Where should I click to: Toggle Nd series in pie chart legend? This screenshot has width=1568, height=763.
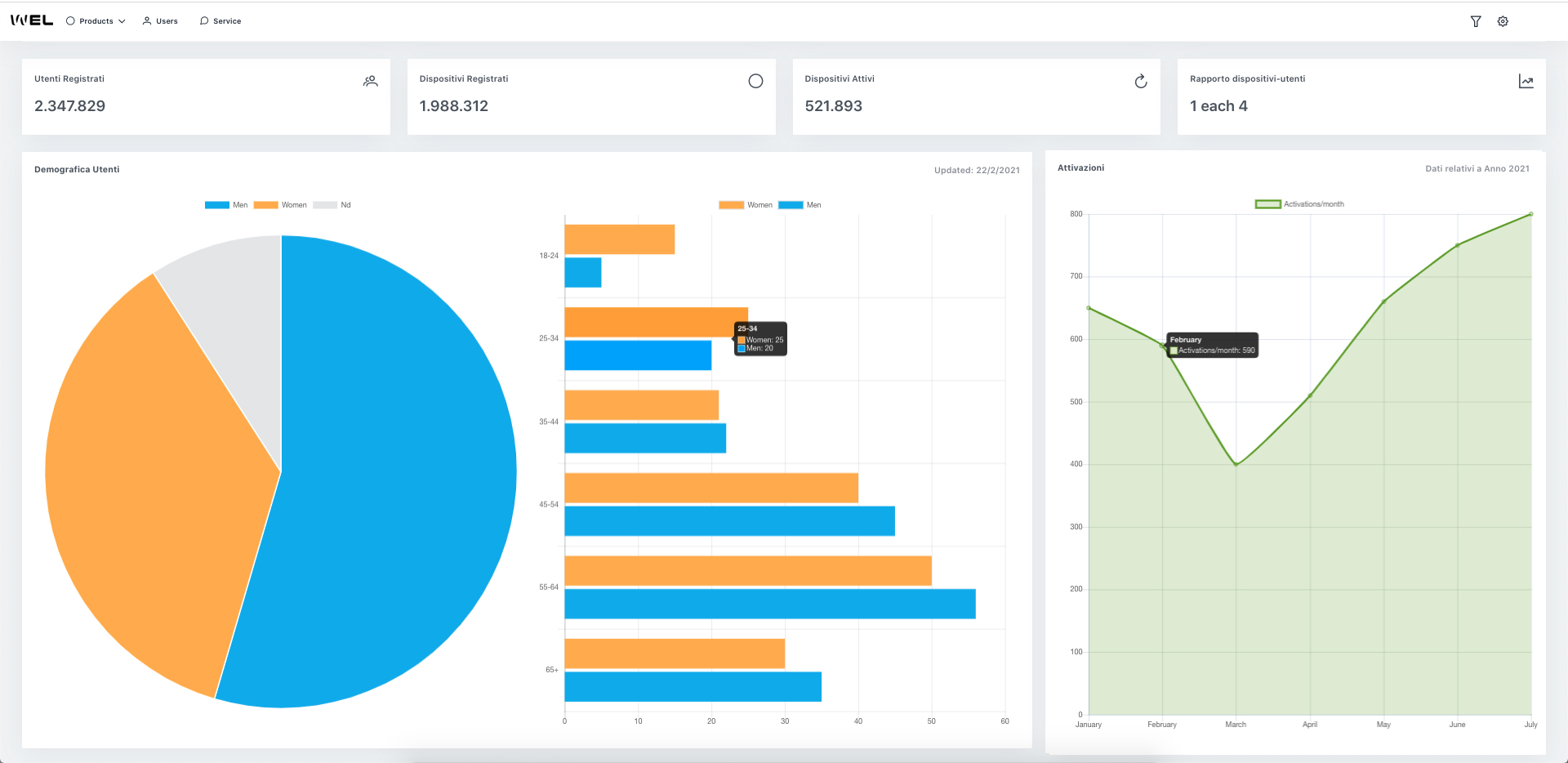click(x=332, y=205)
